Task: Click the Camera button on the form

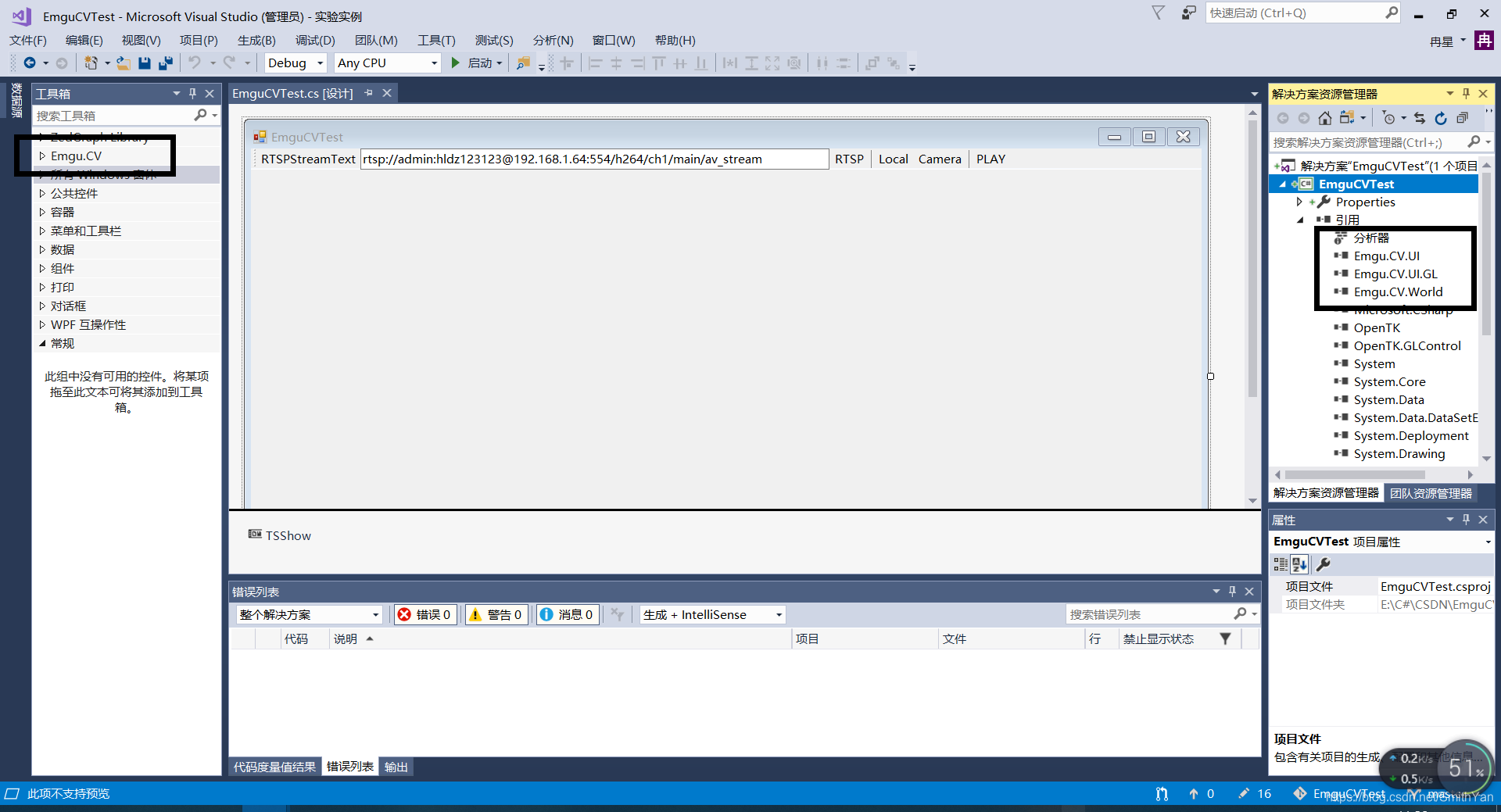Action: (x=940, y=159)
